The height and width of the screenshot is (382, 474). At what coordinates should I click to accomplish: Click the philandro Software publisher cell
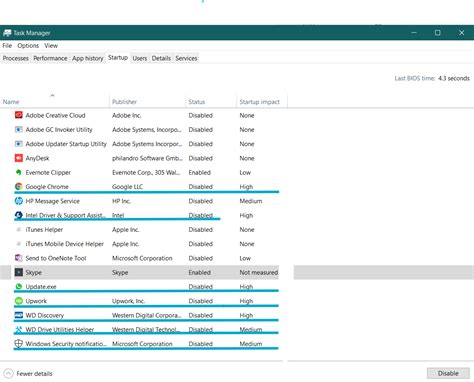[x=147, y=158]
